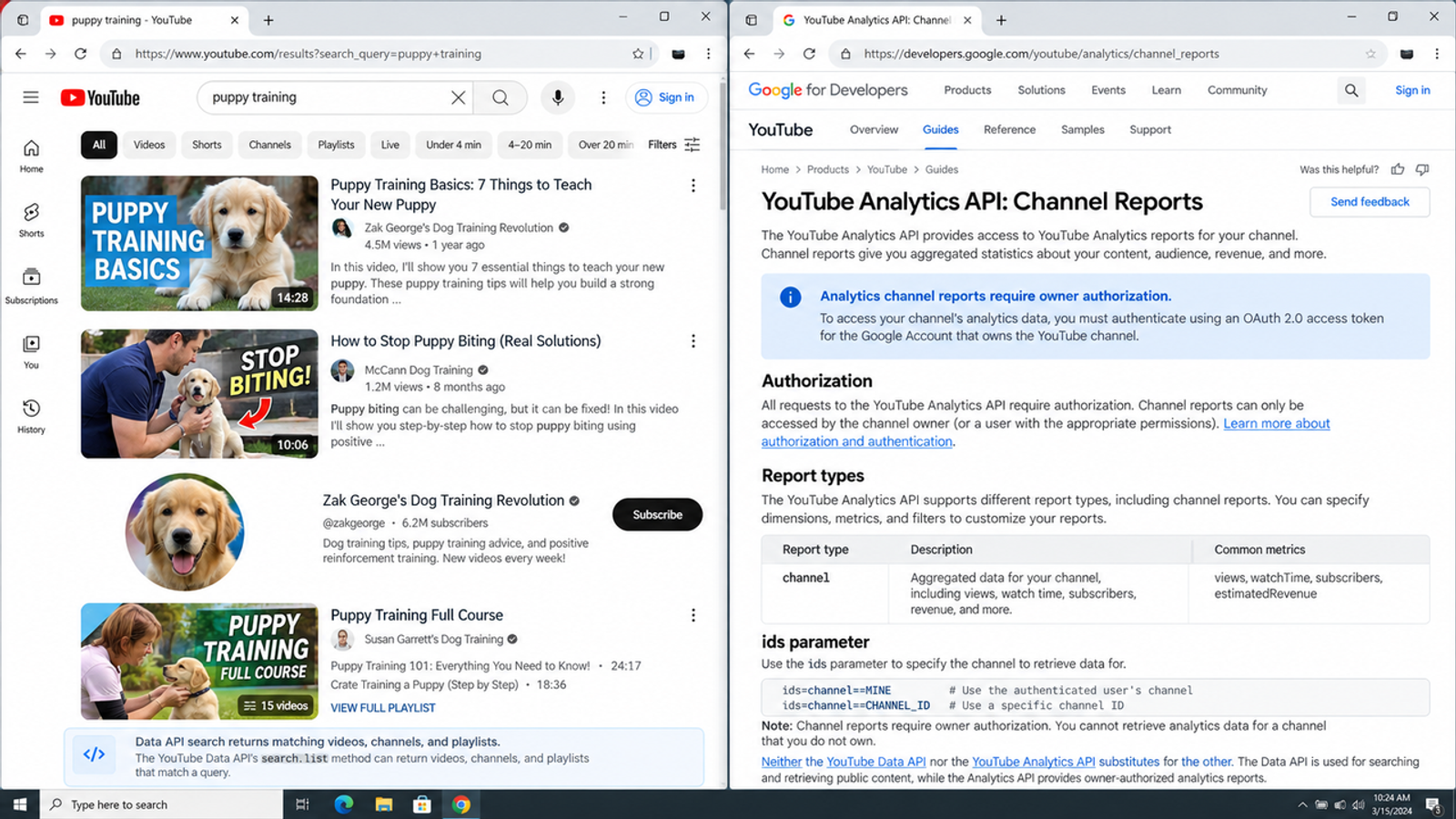Click the YouTube search magnifier button
This screenshot has width=1456, height=819.
(x=500, y=97)
